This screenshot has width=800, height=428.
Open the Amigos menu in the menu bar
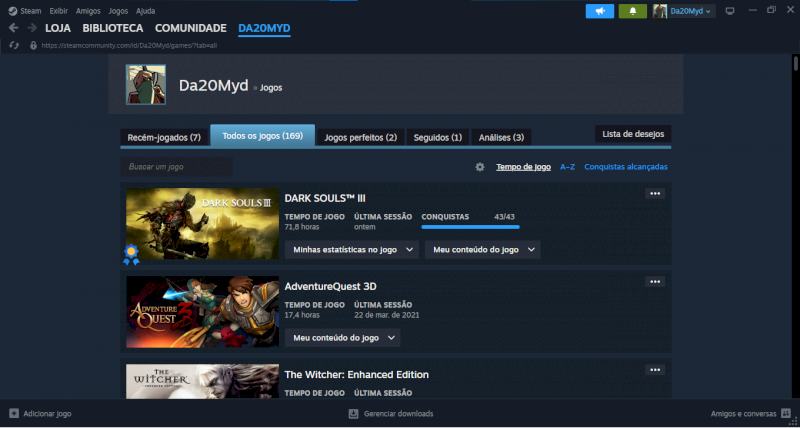88,10
